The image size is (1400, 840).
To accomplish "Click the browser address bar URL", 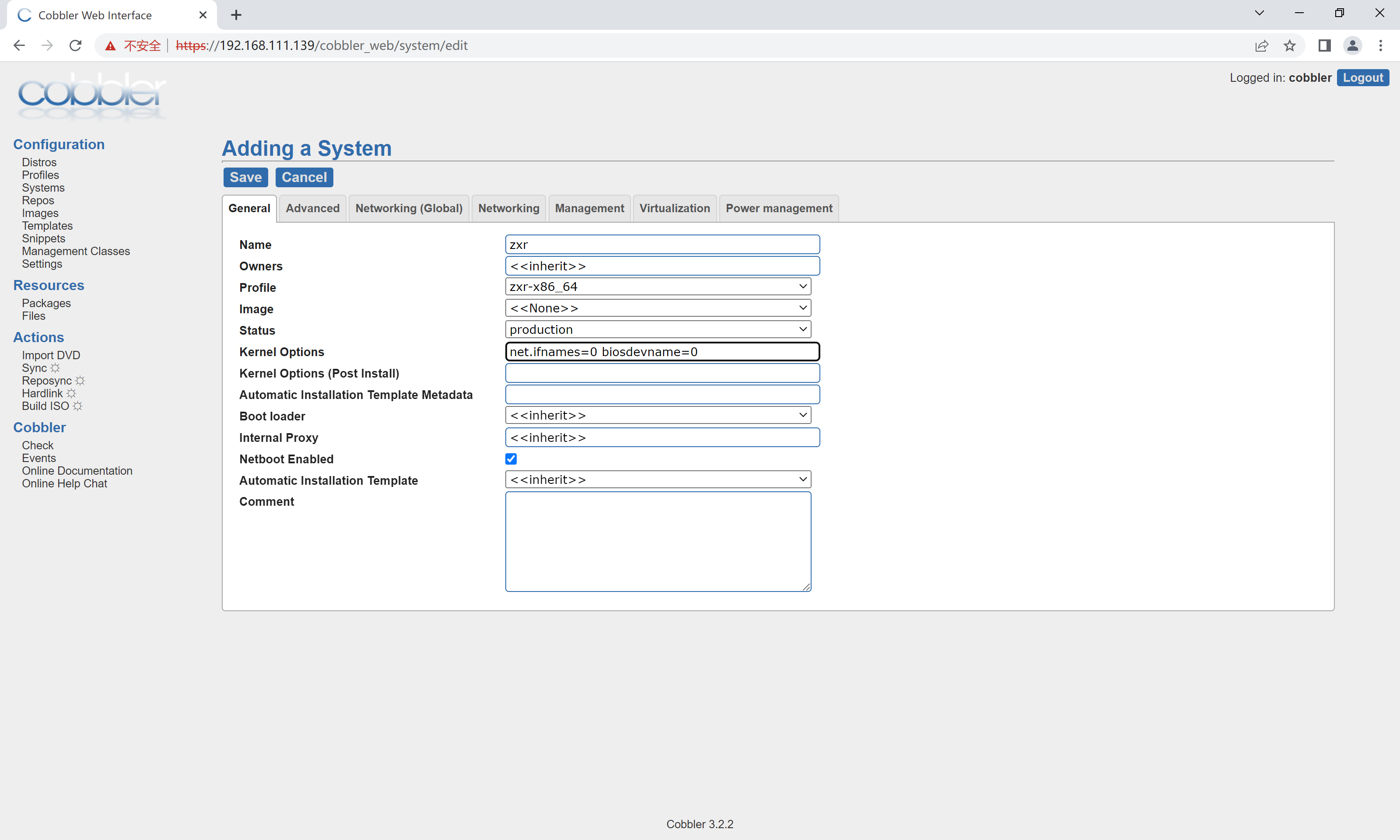I will click(x=322, y=45).
